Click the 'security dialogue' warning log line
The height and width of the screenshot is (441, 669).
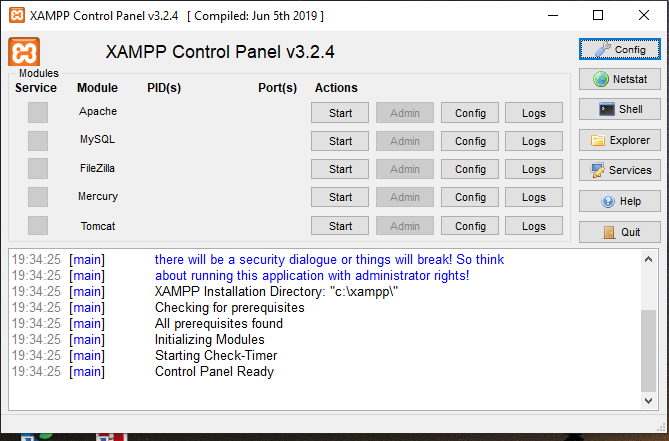coord(329,259)
